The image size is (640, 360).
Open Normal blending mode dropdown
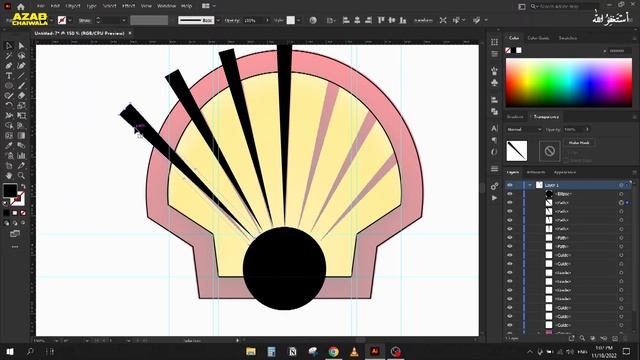point(524,129)
